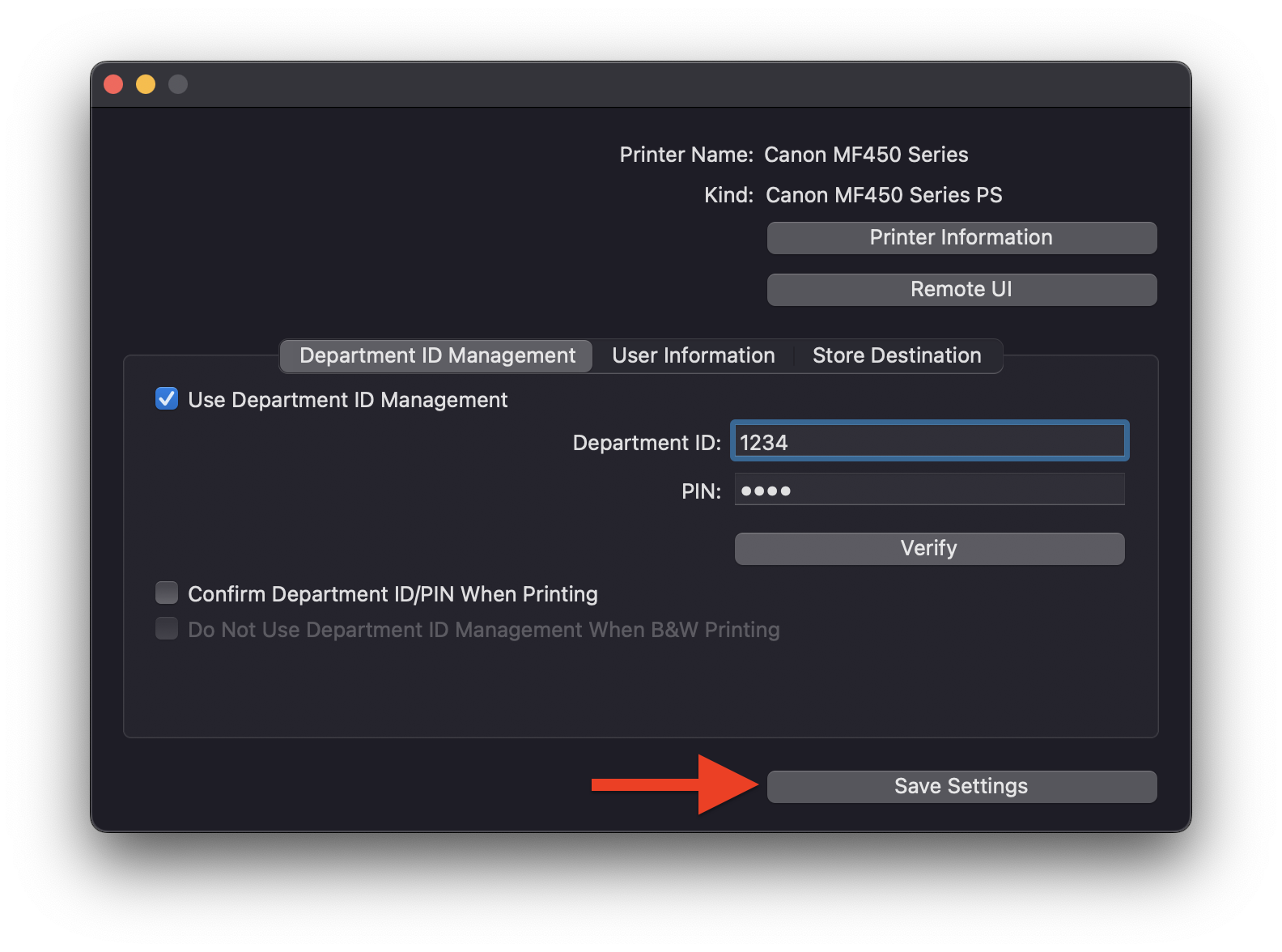Click the disabled B&W Printing checkbox
The width and height of the screenshot is (1282, 952).
pyautogui.click(x=167, y=629)
